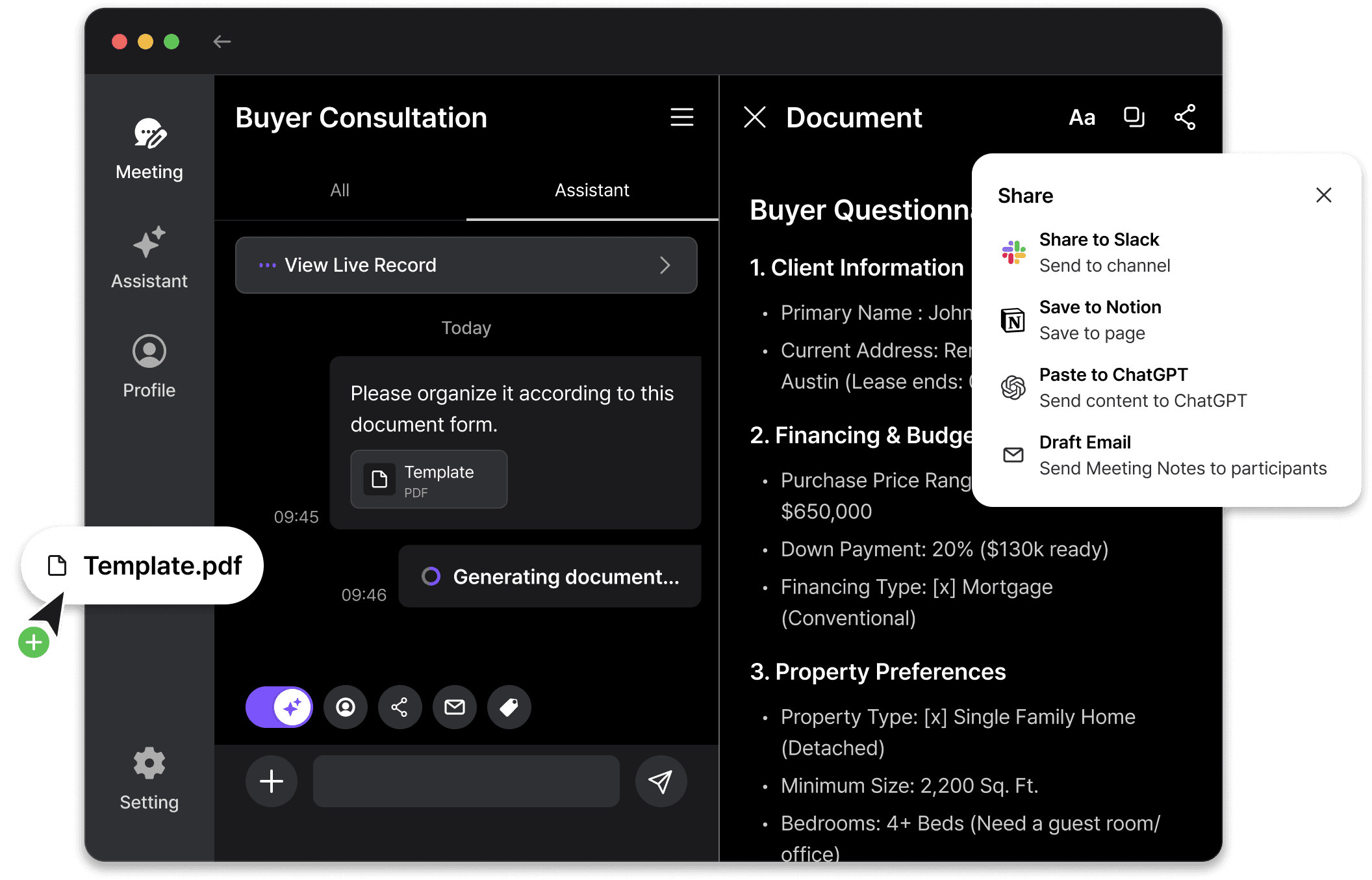The height and width of the screenshot is (880, 1372).
Task: Copy document with the duplicate icon
Action: 1134,118
